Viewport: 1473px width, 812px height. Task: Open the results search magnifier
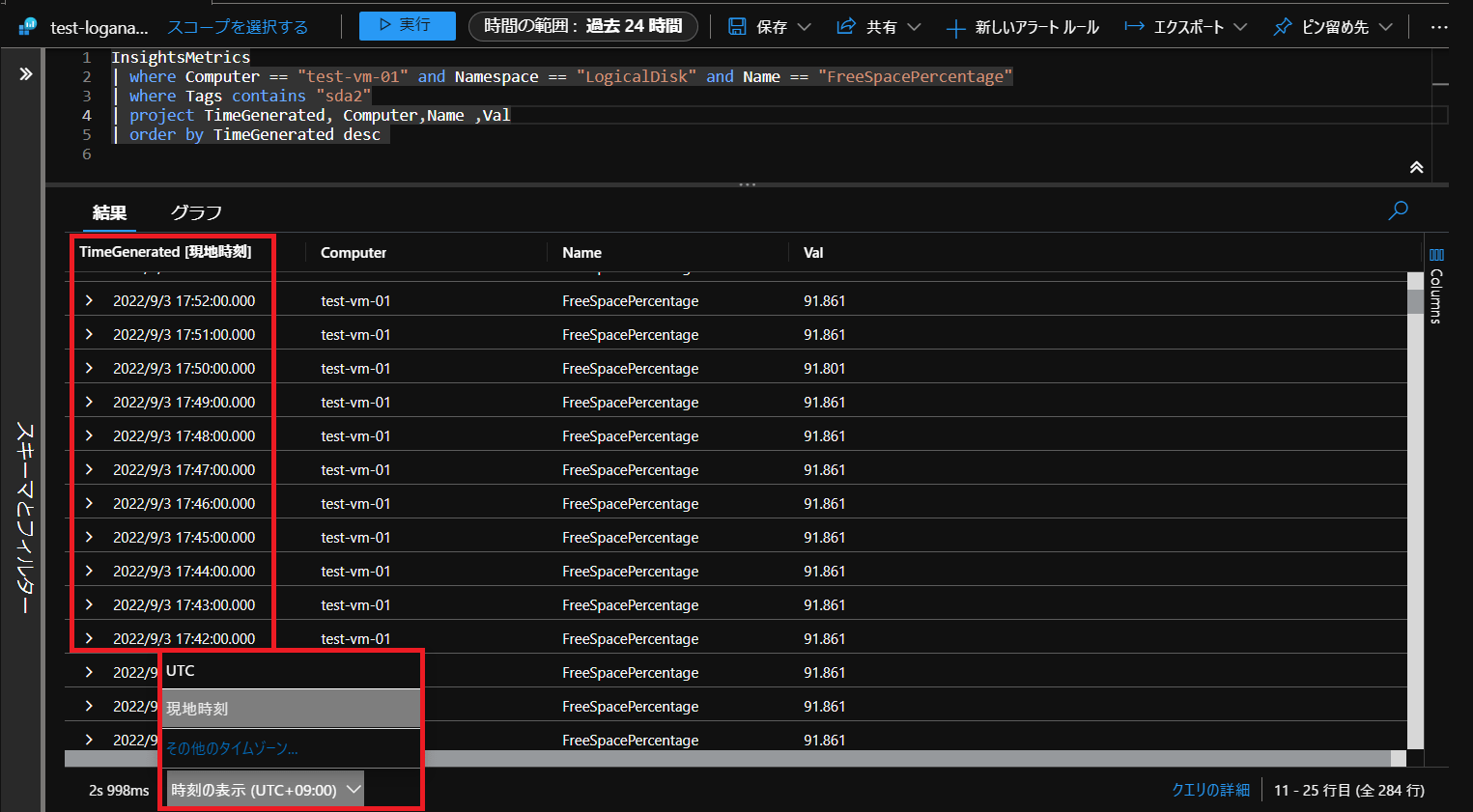(1398, 210)
